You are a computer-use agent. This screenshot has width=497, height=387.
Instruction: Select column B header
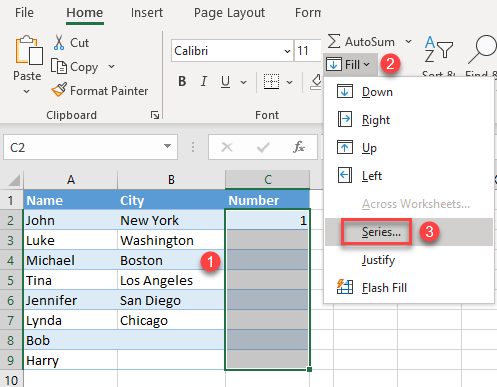click(x=171, y=180)
